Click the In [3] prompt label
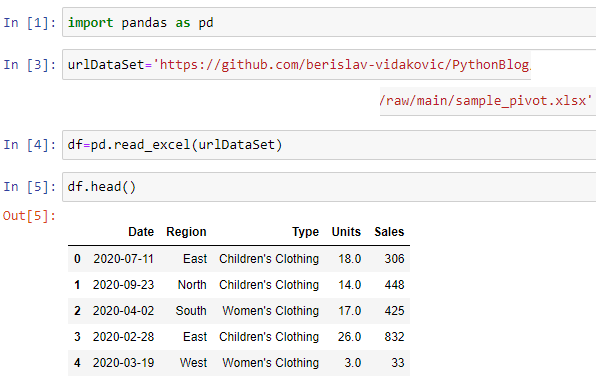The height and width of the screenshot is (377, 600). click(30, 65)
